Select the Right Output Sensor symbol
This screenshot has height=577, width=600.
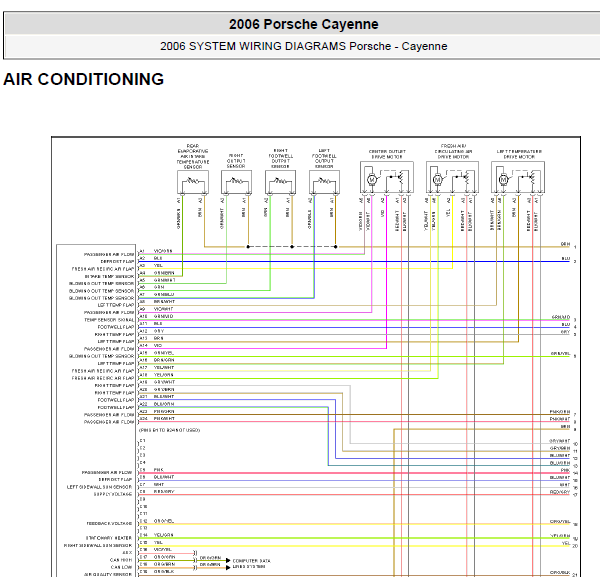tap(236, 182)
